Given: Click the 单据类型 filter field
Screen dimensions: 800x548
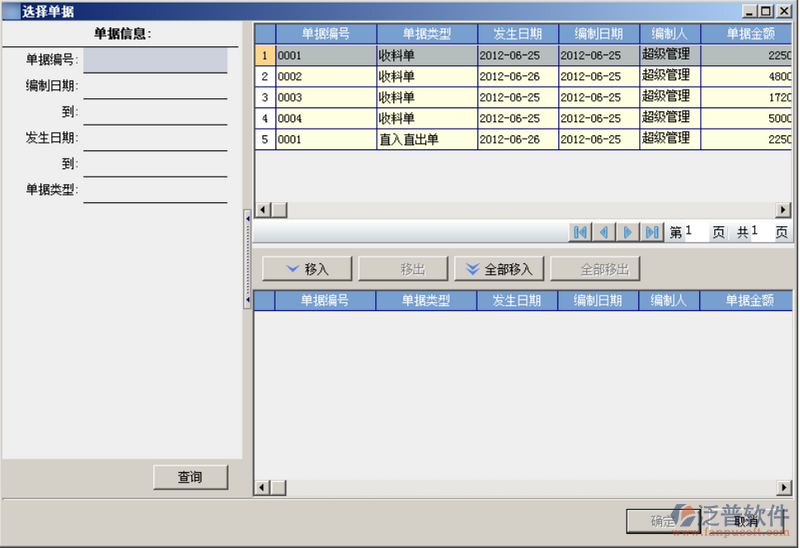Looking at the screenshot, I should point(155,190).
